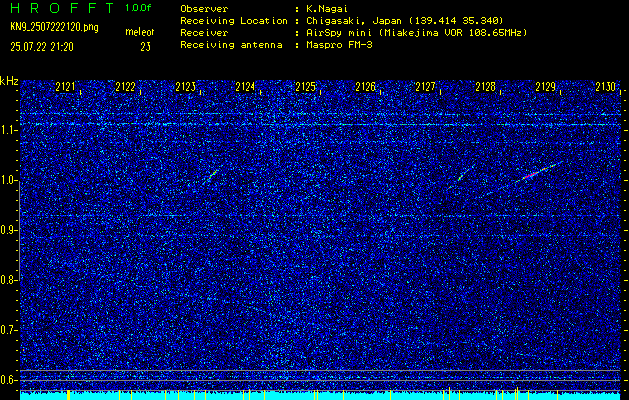Click the version label 1.00f

pos(138,8)
